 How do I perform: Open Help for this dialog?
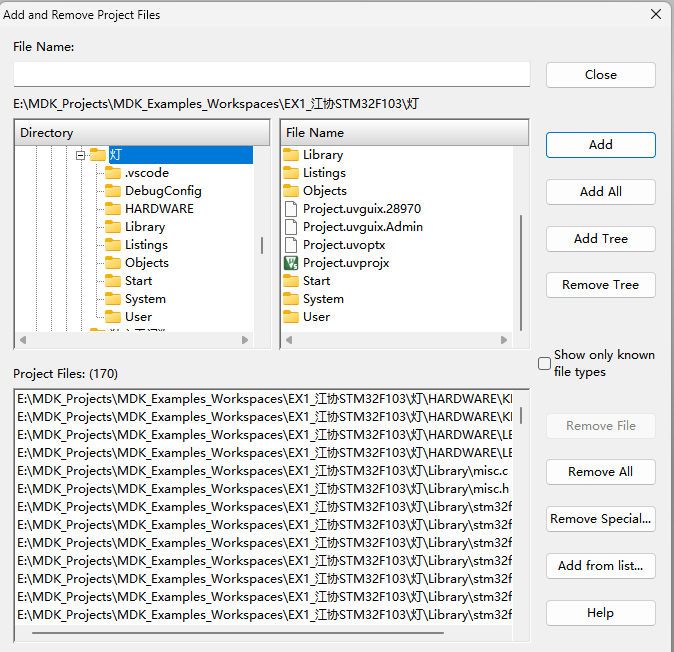(x=600, y=613)
